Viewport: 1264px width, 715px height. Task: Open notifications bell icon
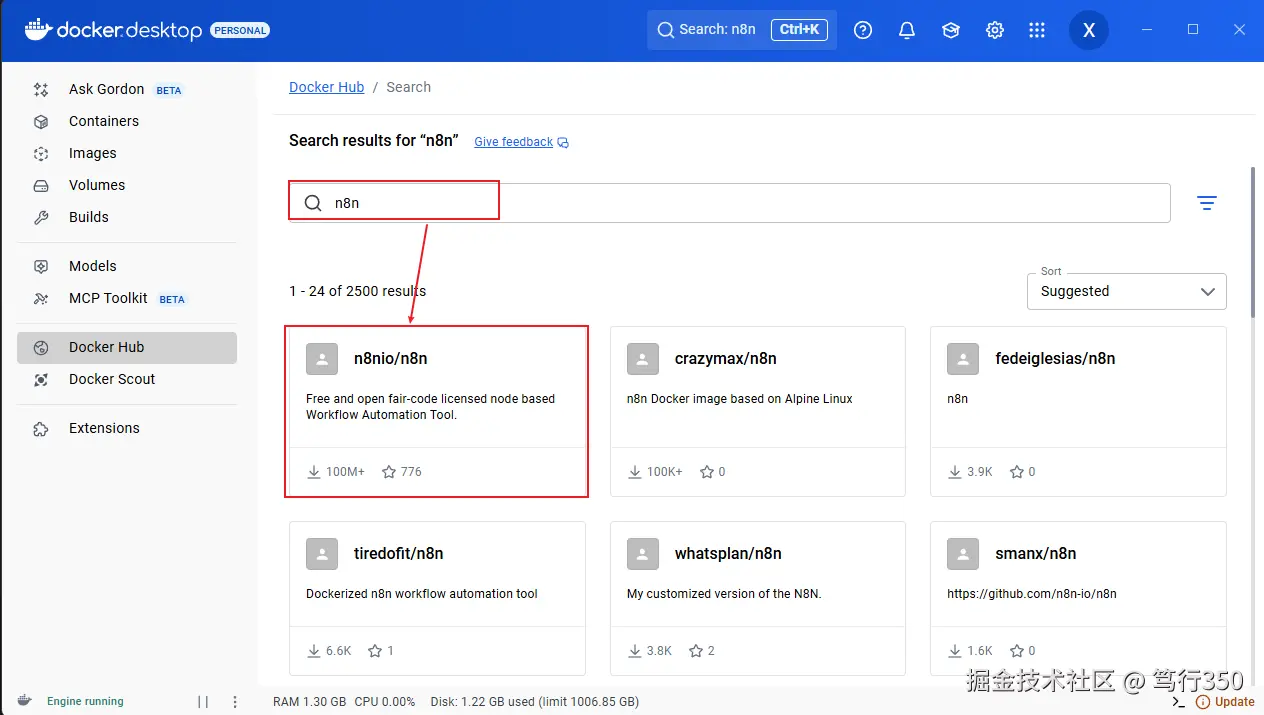click(907, 31)
